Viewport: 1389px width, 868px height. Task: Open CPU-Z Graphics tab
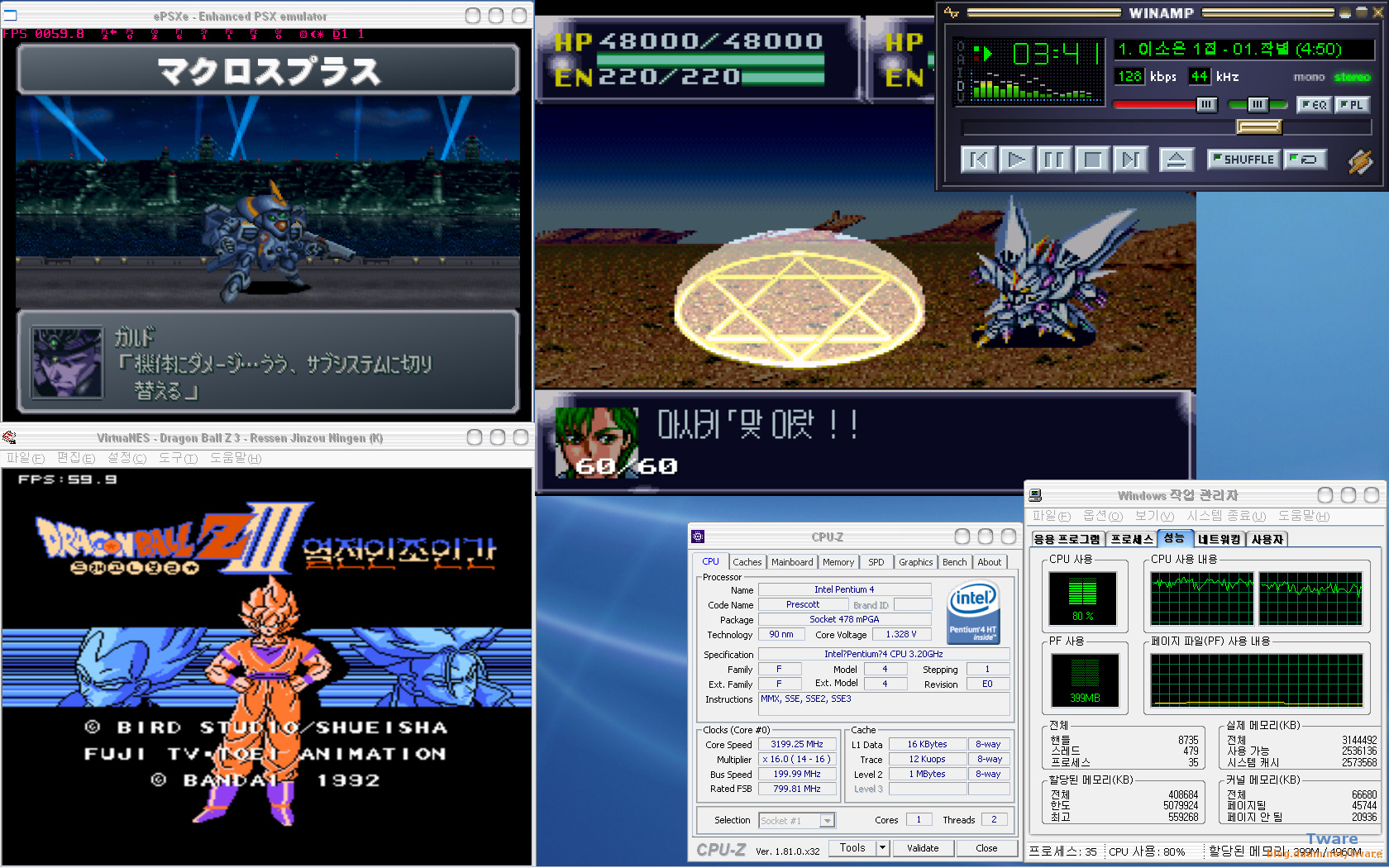click(916, 562)
